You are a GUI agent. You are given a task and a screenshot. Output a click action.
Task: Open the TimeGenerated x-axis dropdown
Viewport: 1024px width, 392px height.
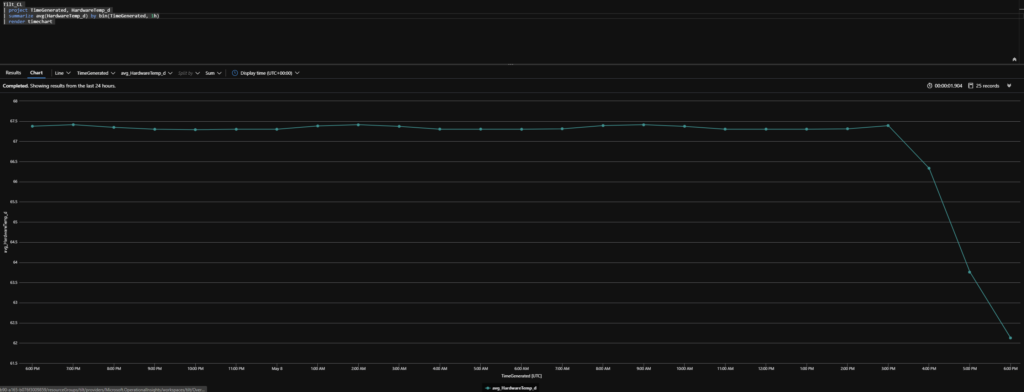[96, 73]
